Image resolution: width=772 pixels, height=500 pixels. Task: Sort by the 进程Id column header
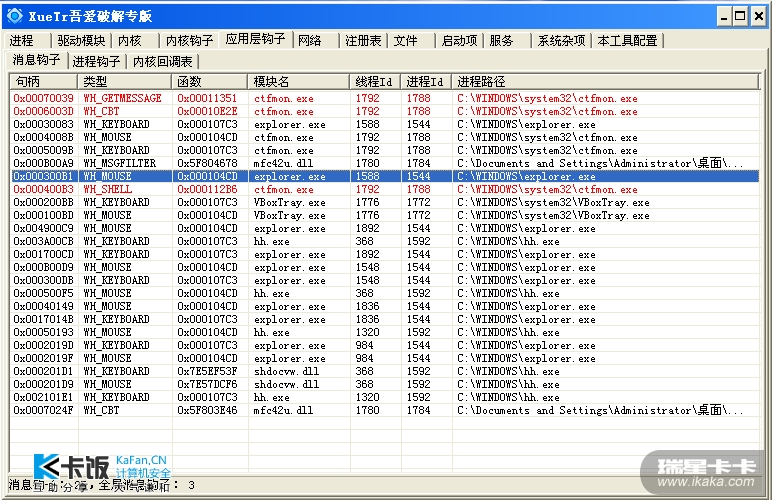click(426, 81)
